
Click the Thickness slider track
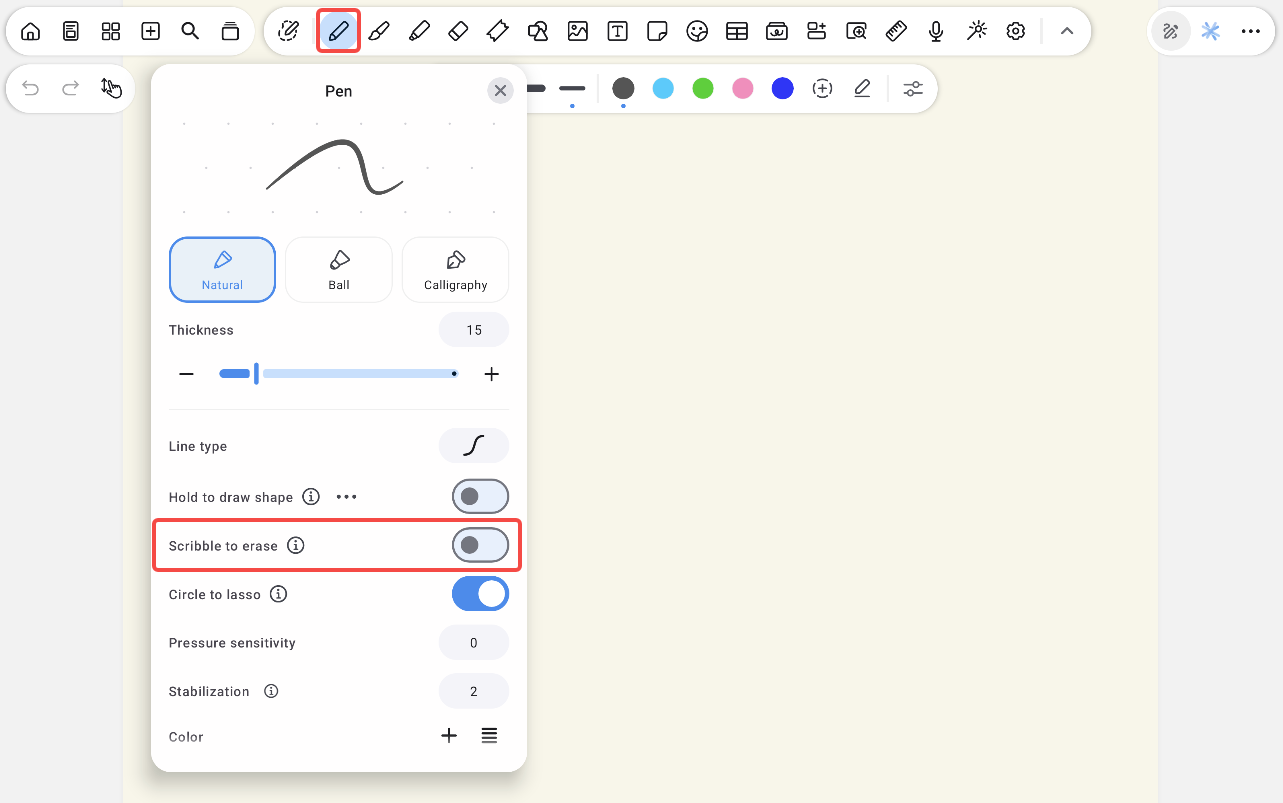tap(339, 374)
